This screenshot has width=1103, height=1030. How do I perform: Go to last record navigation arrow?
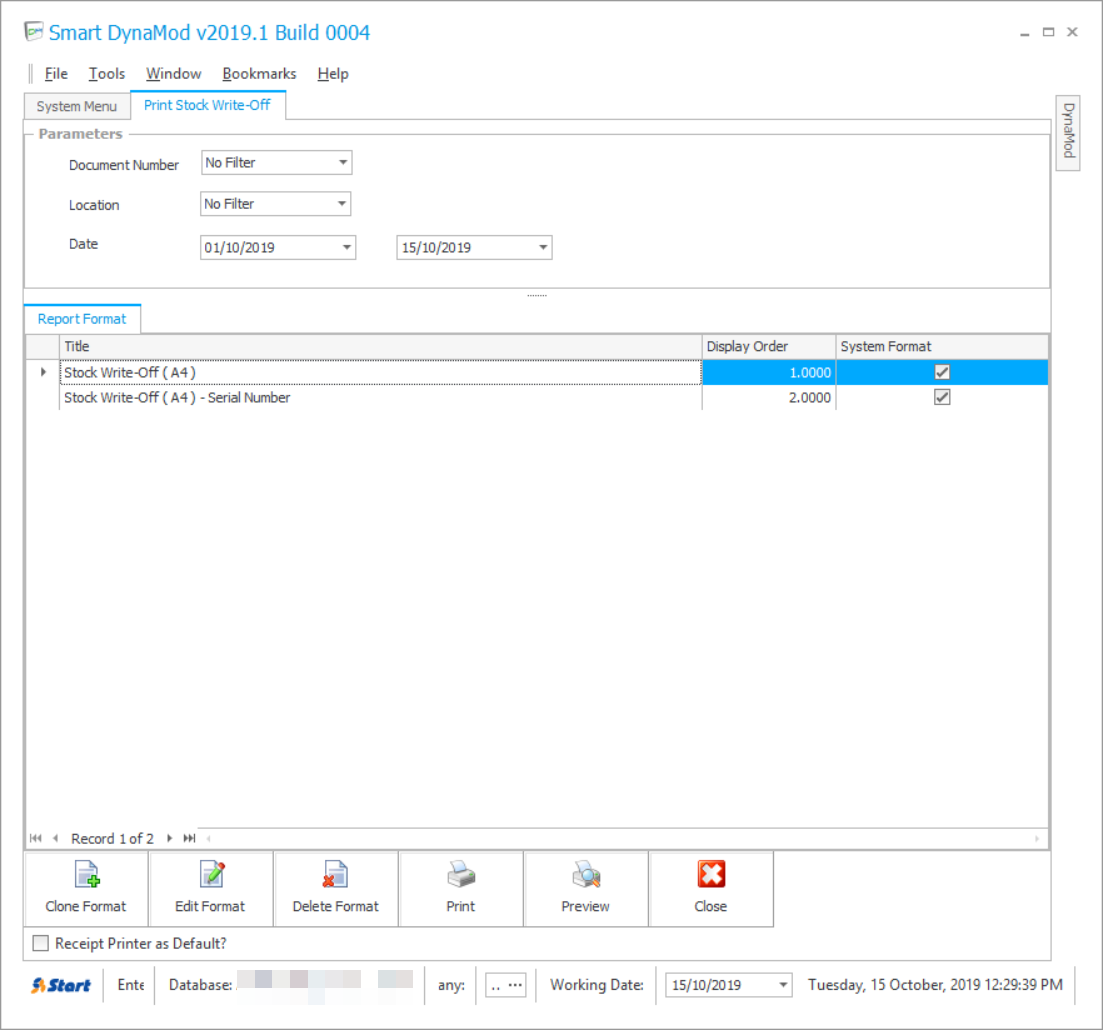pyautogui.click(x=189, y=838)
